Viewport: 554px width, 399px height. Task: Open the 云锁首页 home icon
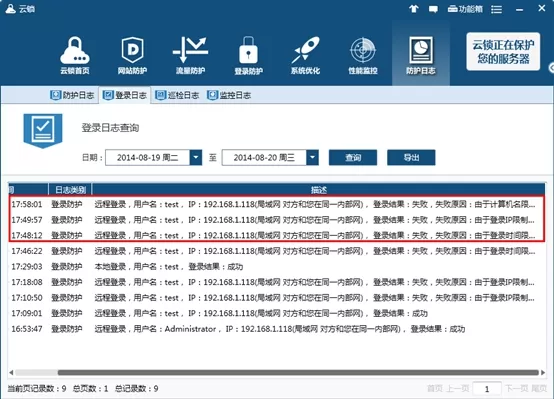(x=75, y=55)
